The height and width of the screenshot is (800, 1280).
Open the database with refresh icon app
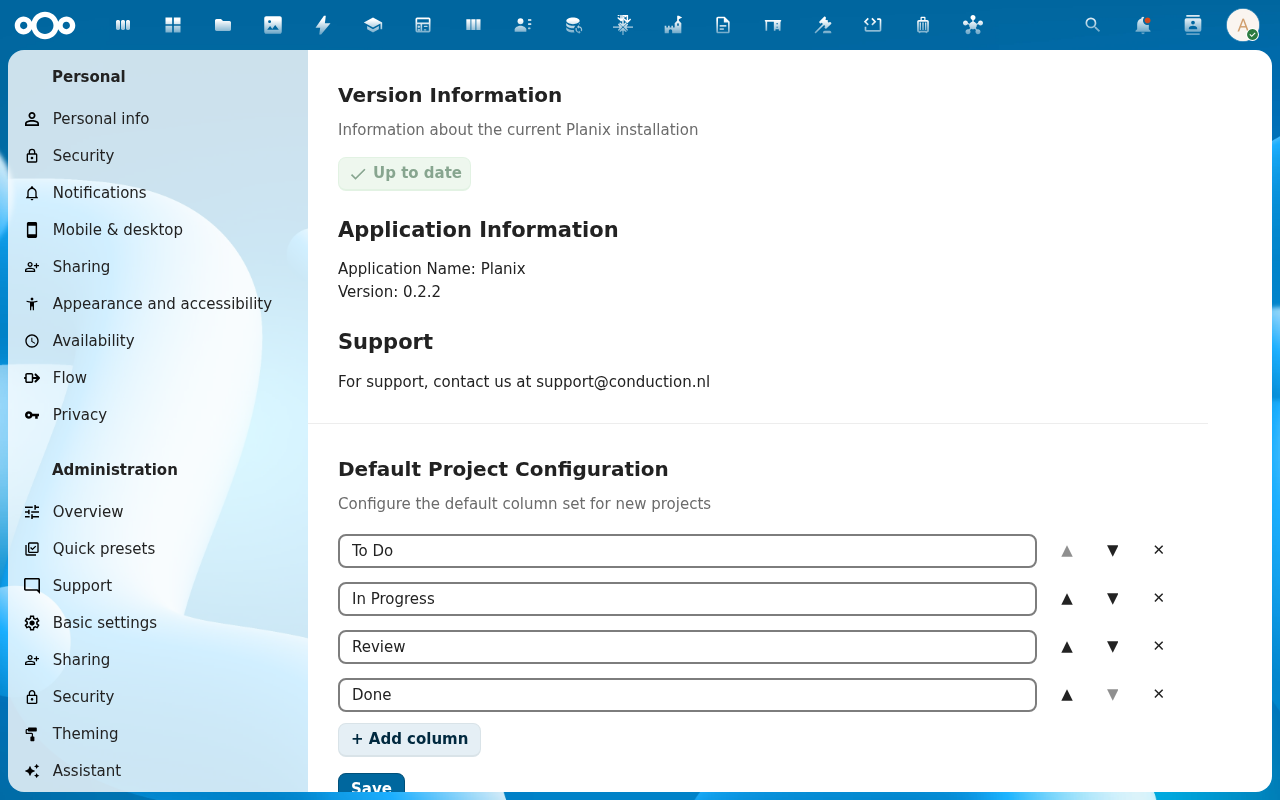tap(573, 25)
